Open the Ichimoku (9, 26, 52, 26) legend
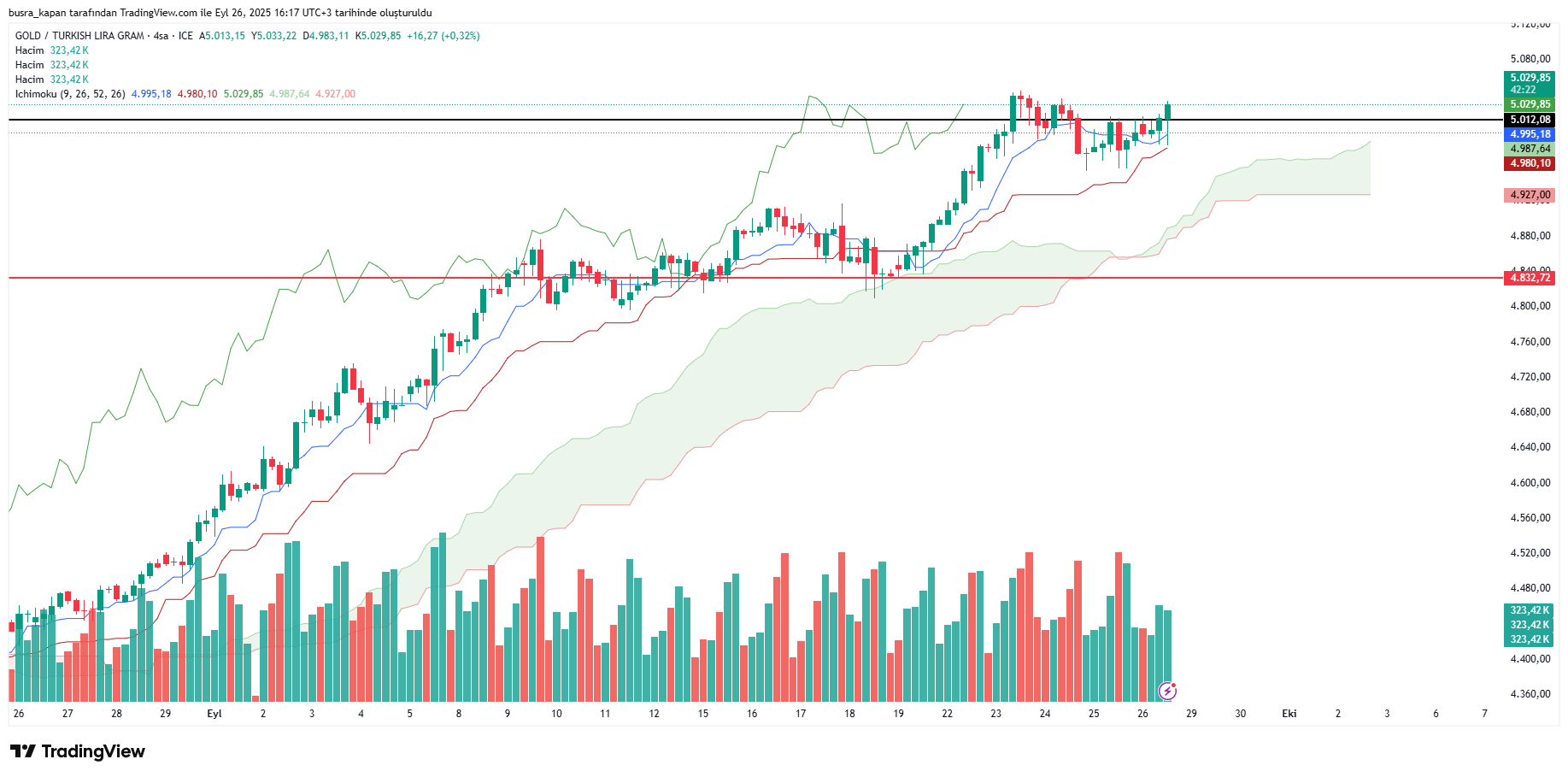Image resolution: width=1568 pixels, height=777 pixels. click(x=70, y=94)
